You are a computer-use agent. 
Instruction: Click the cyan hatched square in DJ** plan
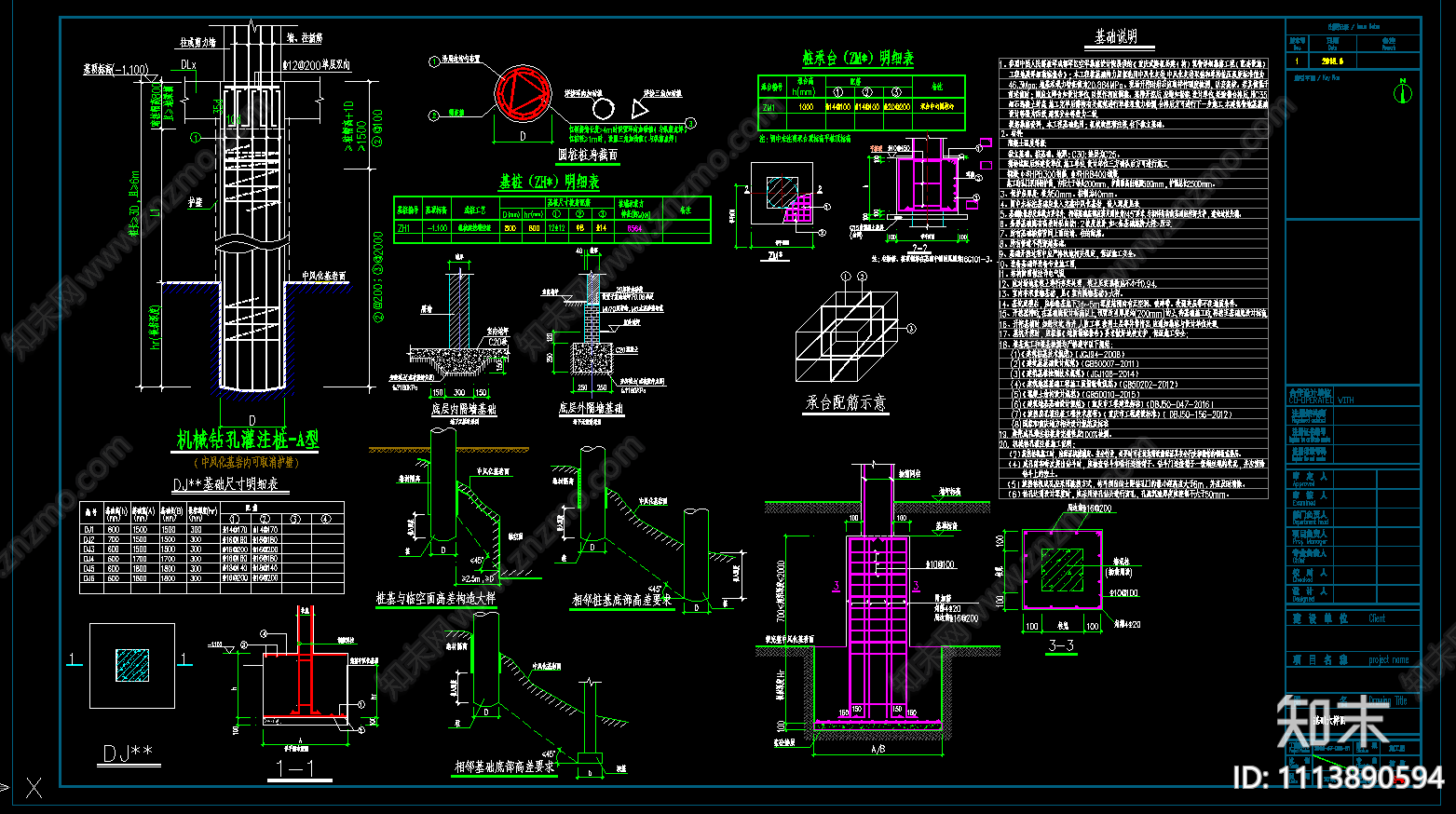[132, 665]
